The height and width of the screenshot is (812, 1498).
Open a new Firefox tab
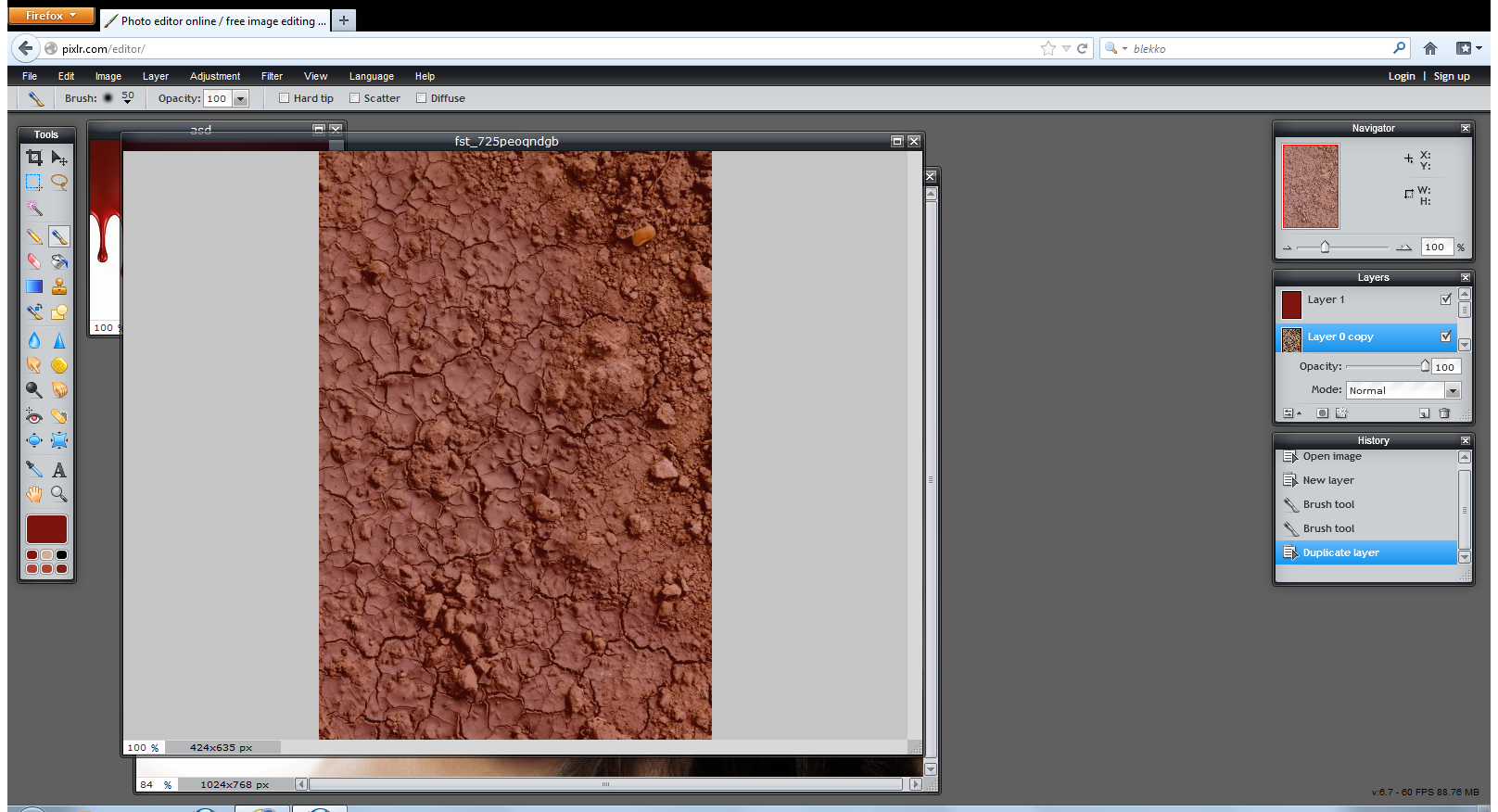click(344, 19)
